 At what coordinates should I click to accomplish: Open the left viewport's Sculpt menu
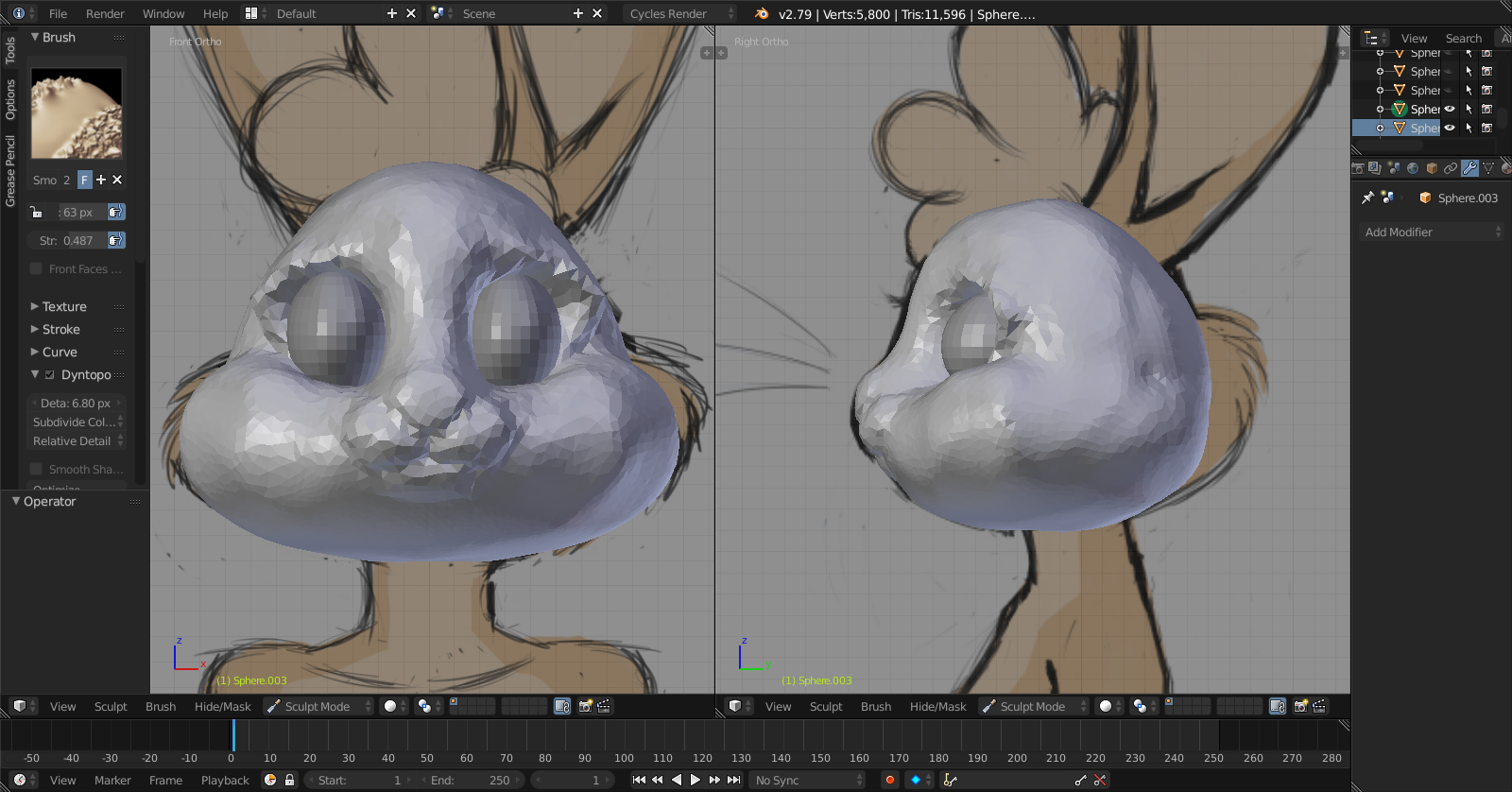point(111,706)
